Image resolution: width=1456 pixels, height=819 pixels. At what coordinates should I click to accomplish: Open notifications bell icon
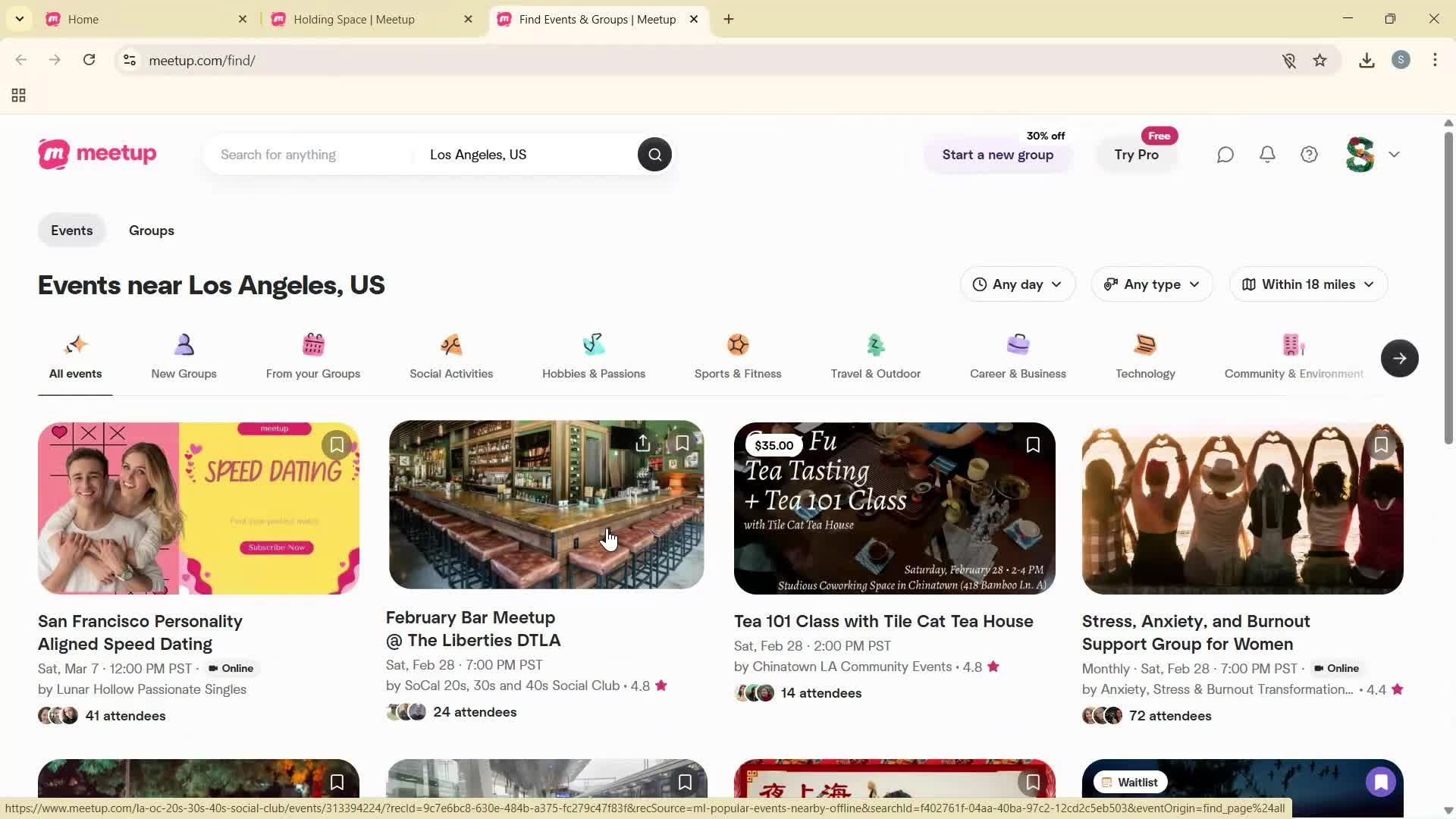pos(1267,155)
